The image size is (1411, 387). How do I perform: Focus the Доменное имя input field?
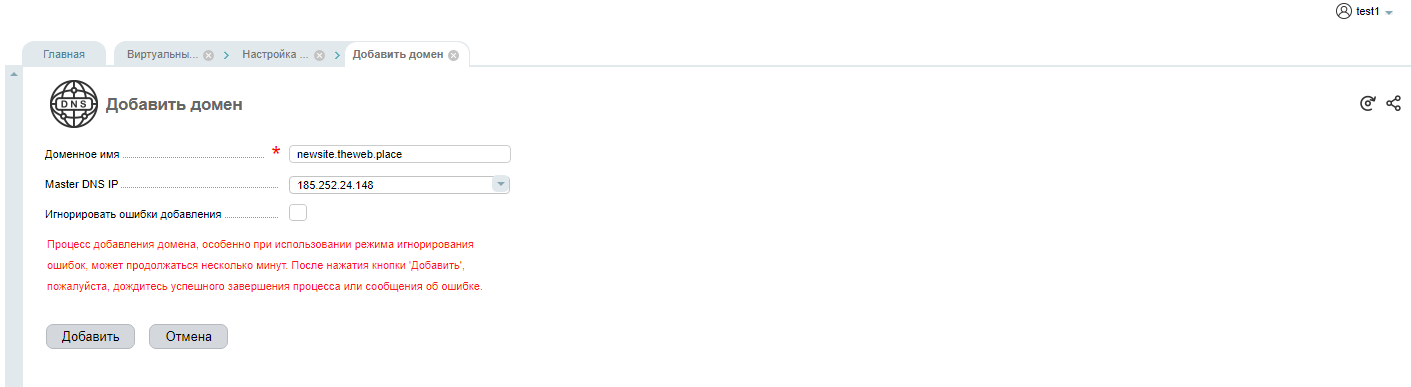(x=399, y=154)
